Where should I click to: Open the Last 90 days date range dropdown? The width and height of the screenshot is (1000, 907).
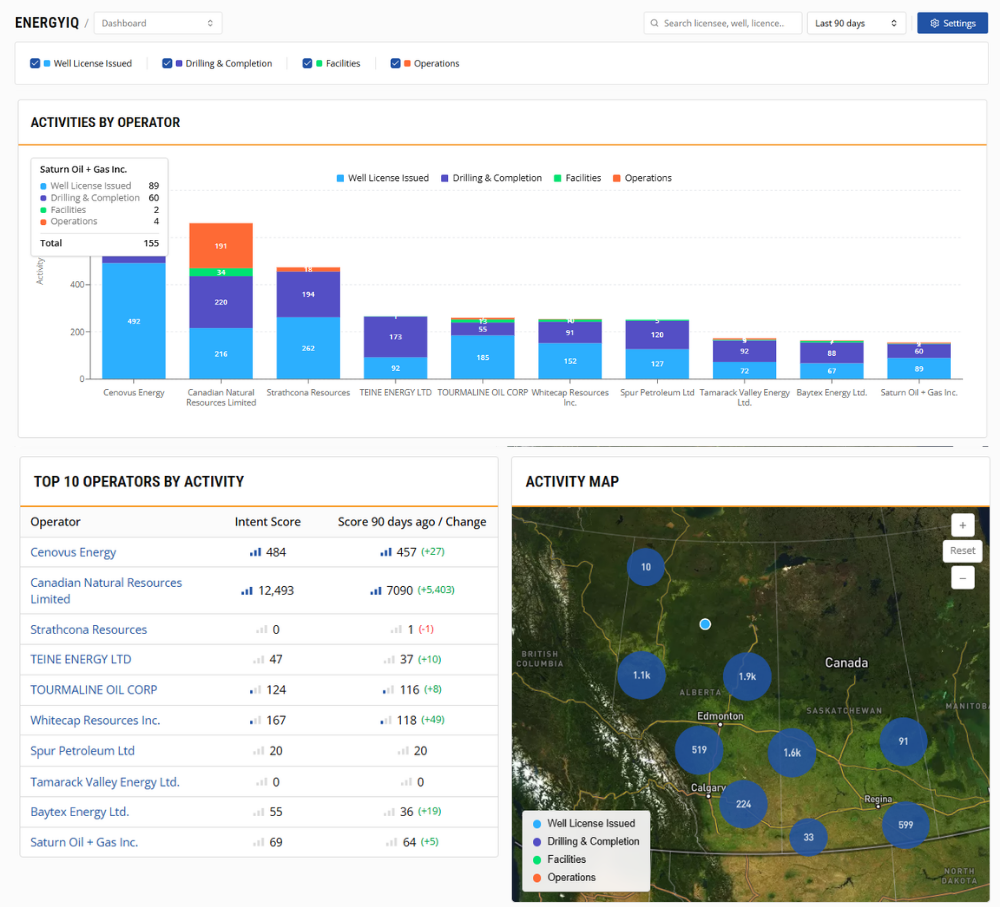[x=856, y=23]
